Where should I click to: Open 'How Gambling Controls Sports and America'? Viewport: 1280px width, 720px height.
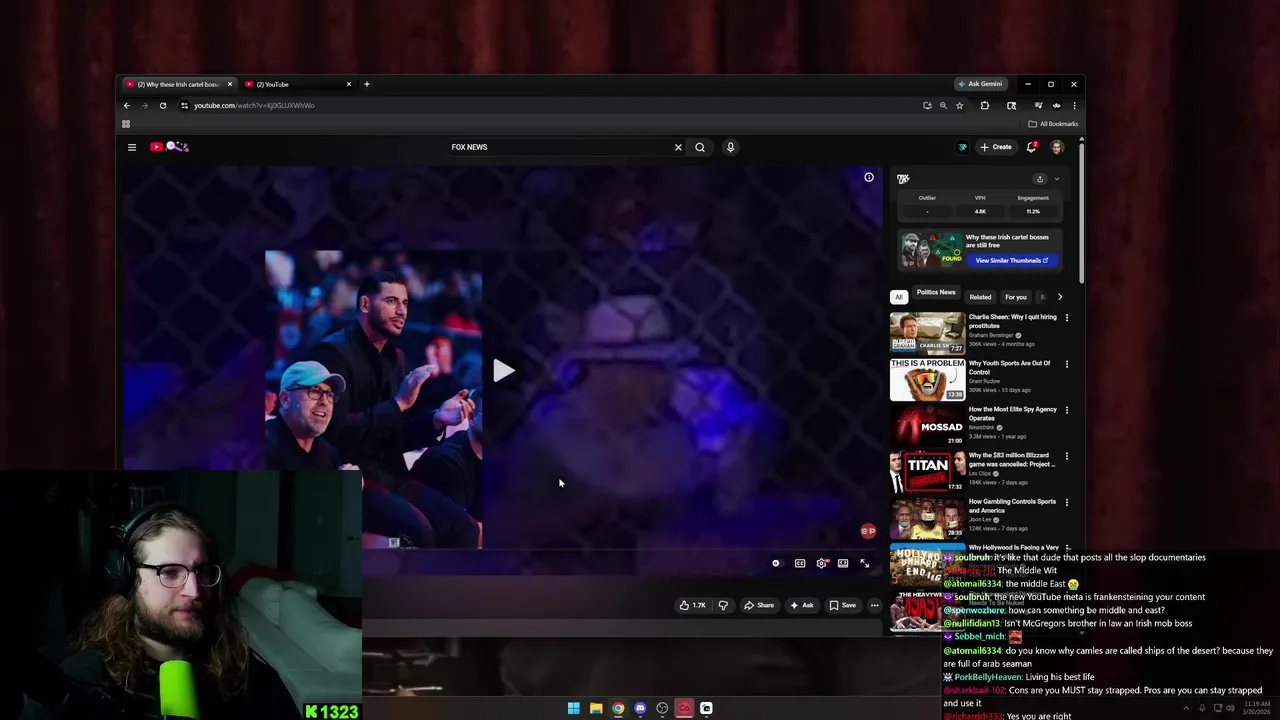[1012, 506]
